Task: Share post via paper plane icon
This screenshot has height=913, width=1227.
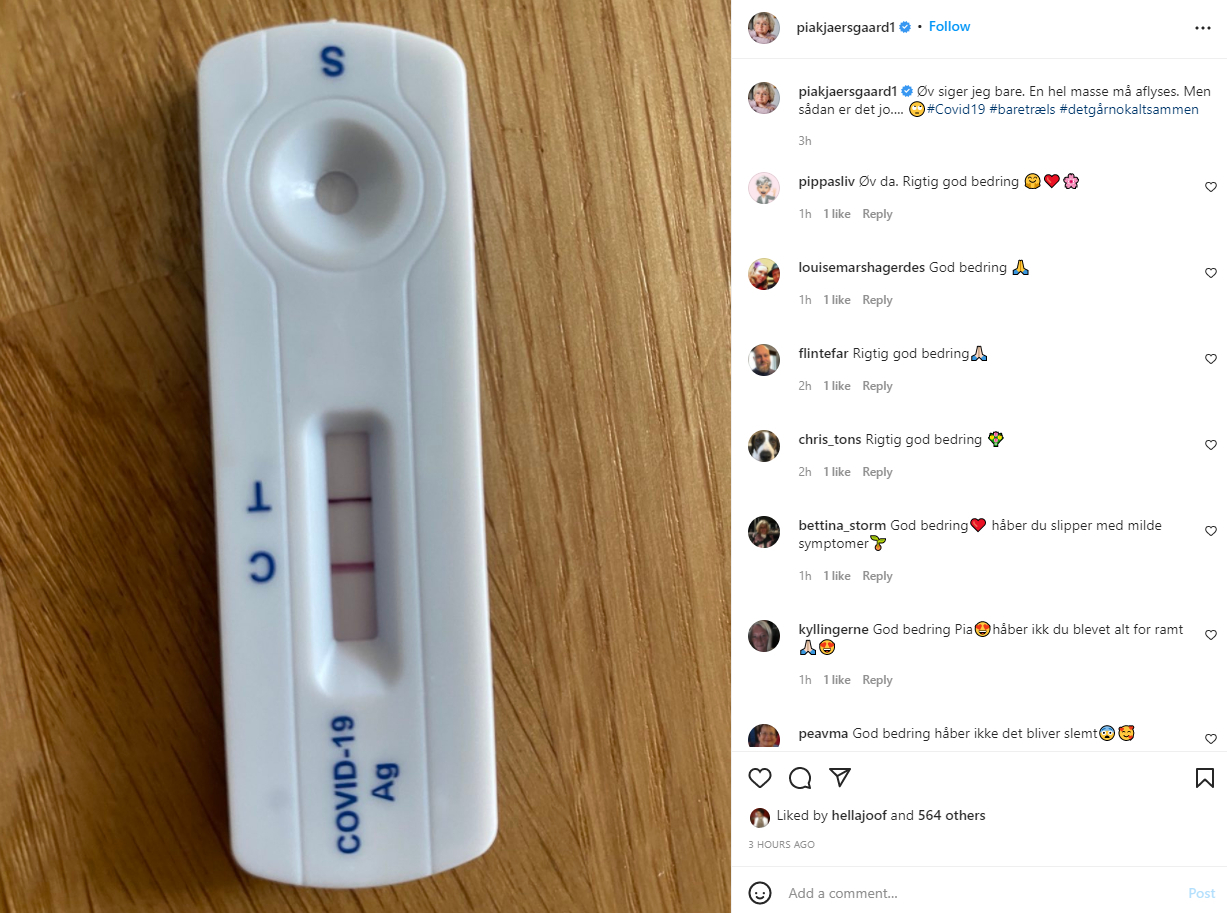Action: coord(840,778)
